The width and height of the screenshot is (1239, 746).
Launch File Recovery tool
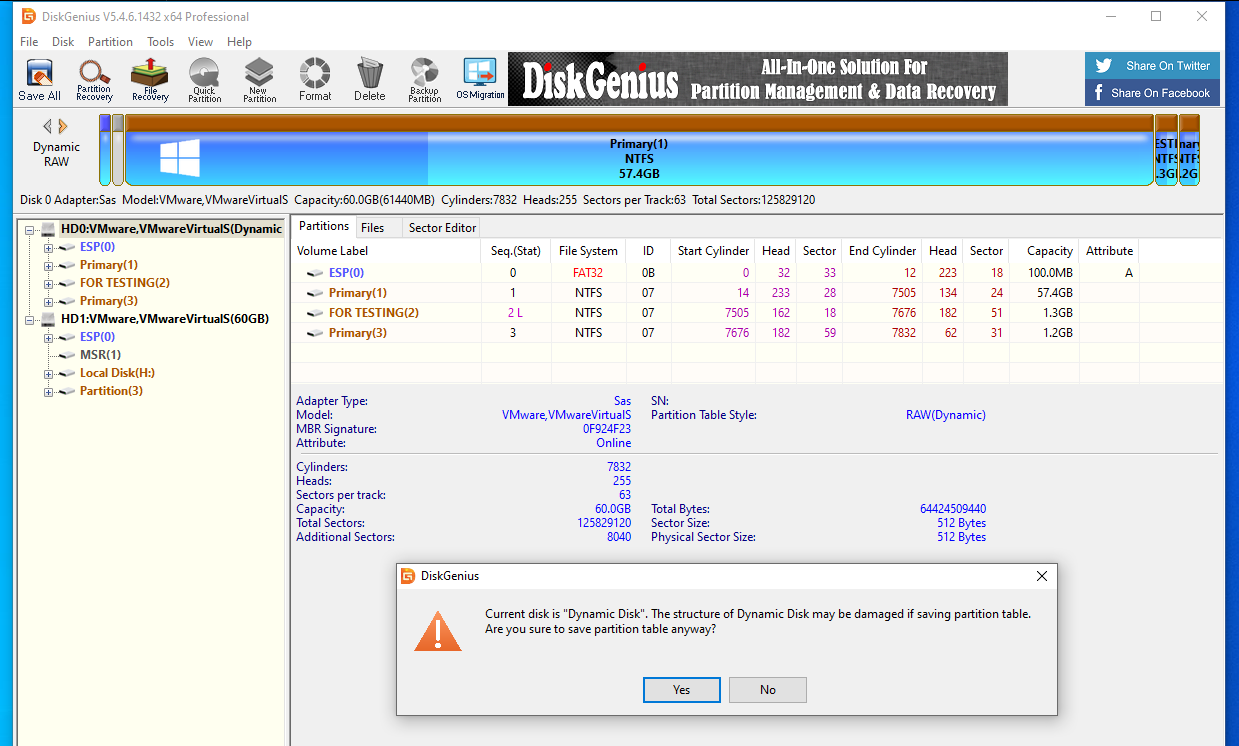point(150,80)
